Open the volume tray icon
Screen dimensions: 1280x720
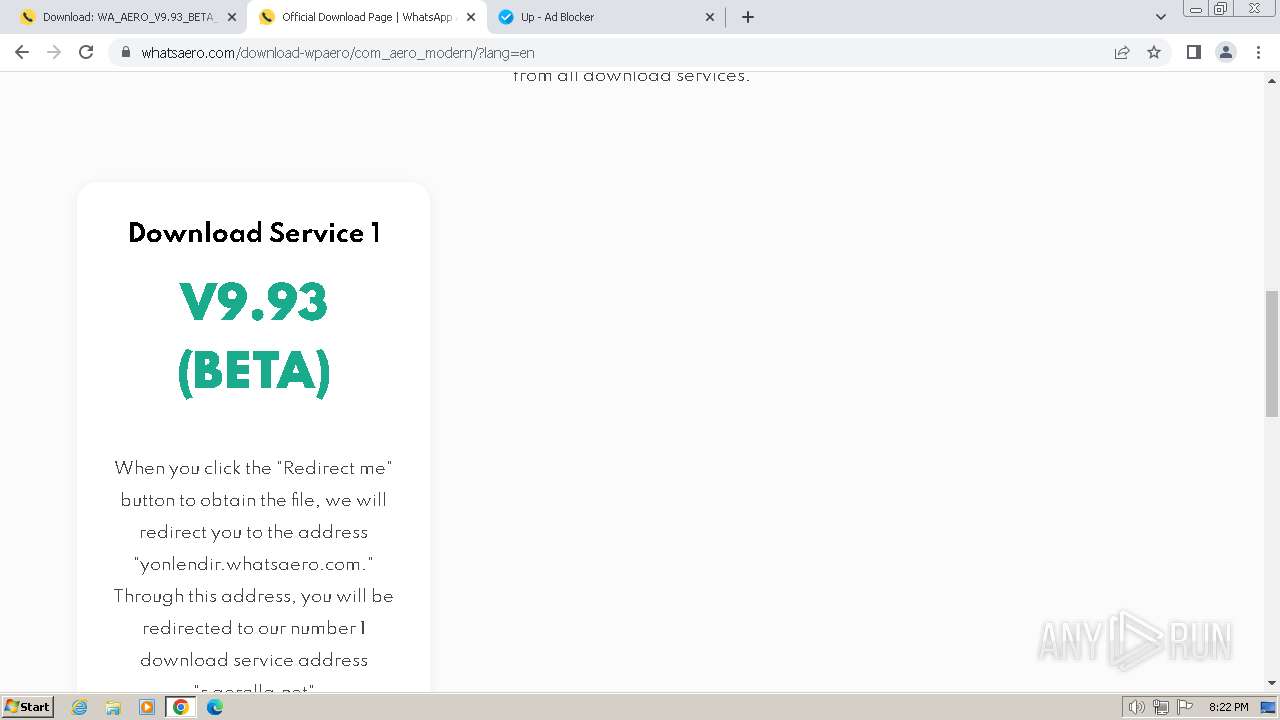(1137, 707)
